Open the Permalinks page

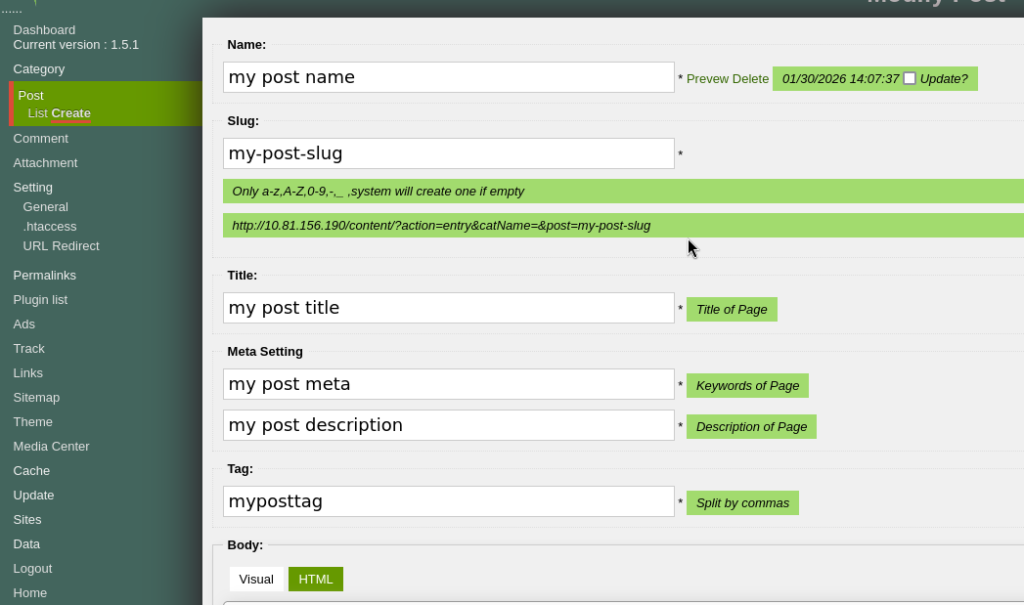point(44,274)
